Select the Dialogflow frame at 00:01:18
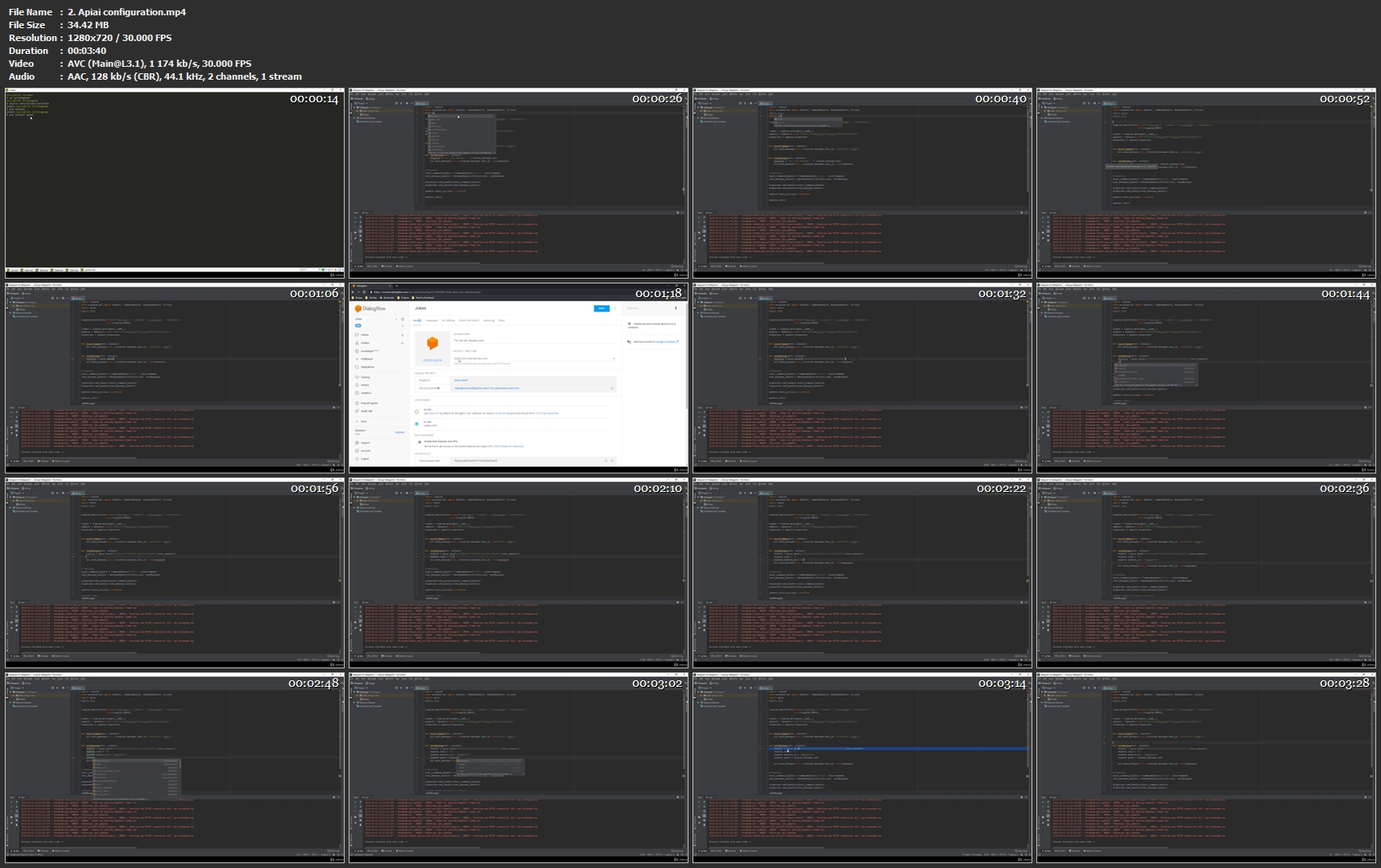This screenshot has width=1381, height=868. click(x=519, y=378)
